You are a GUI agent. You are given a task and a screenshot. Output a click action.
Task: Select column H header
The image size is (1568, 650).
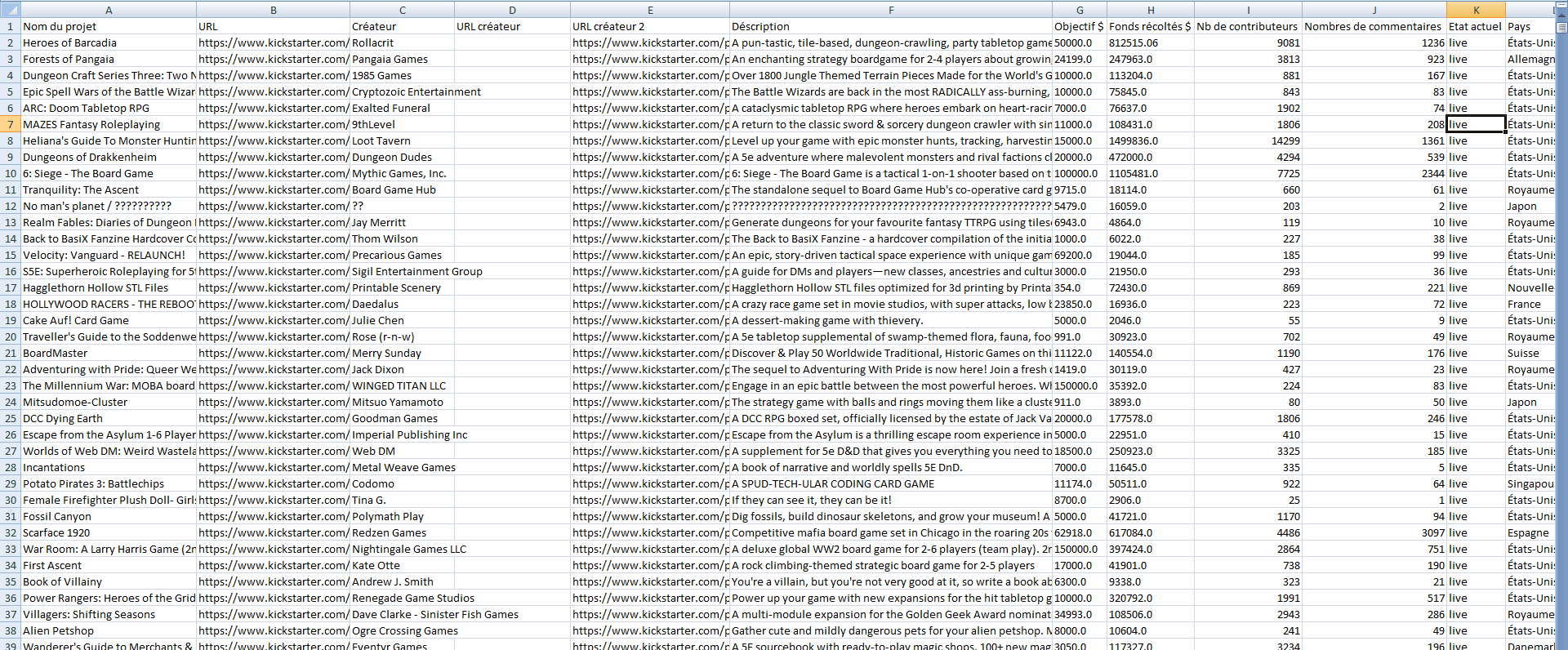tap(1151, 10)
